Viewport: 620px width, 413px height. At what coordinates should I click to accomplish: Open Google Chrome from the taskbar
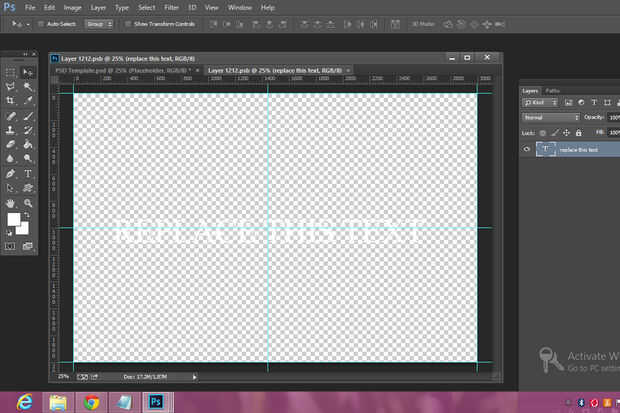click(x=92, y=402)
